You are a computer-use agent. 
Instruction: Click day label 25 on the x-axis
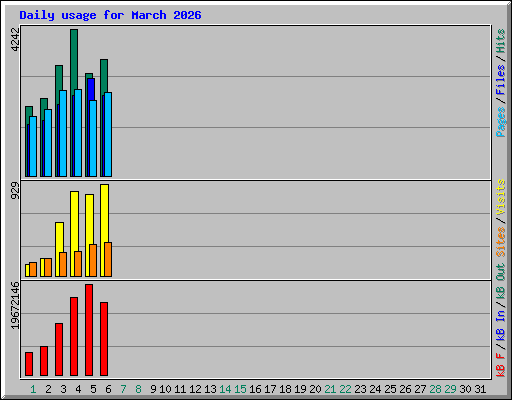pos(390,389)
